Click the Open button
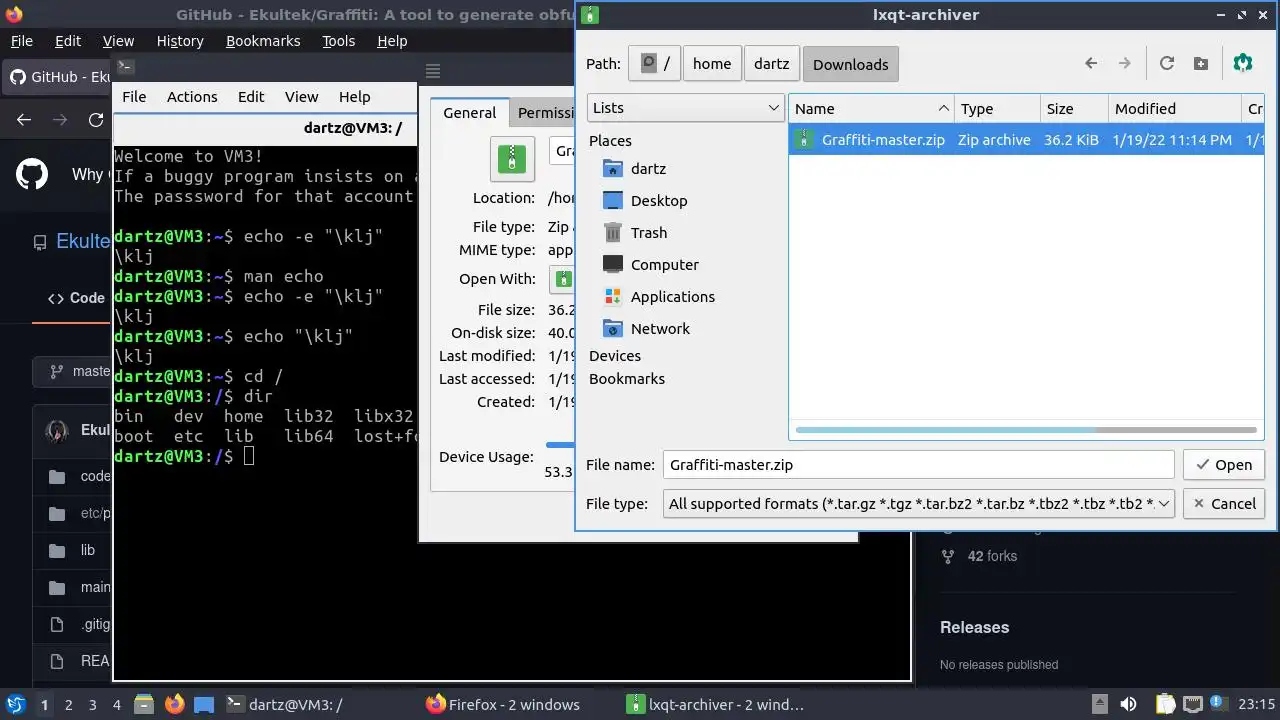The image size is (1280, 720). tap(1223, 465)
